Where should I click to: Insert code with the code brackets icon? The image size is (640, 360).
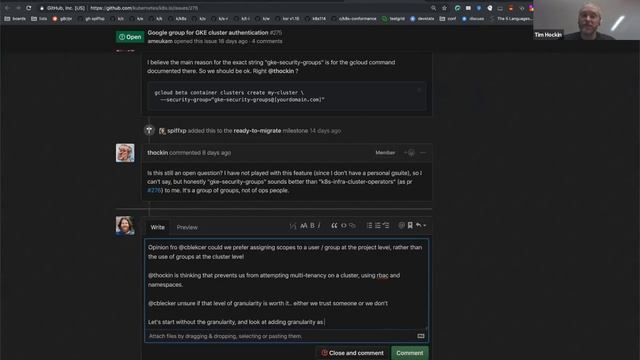[344, 225]
